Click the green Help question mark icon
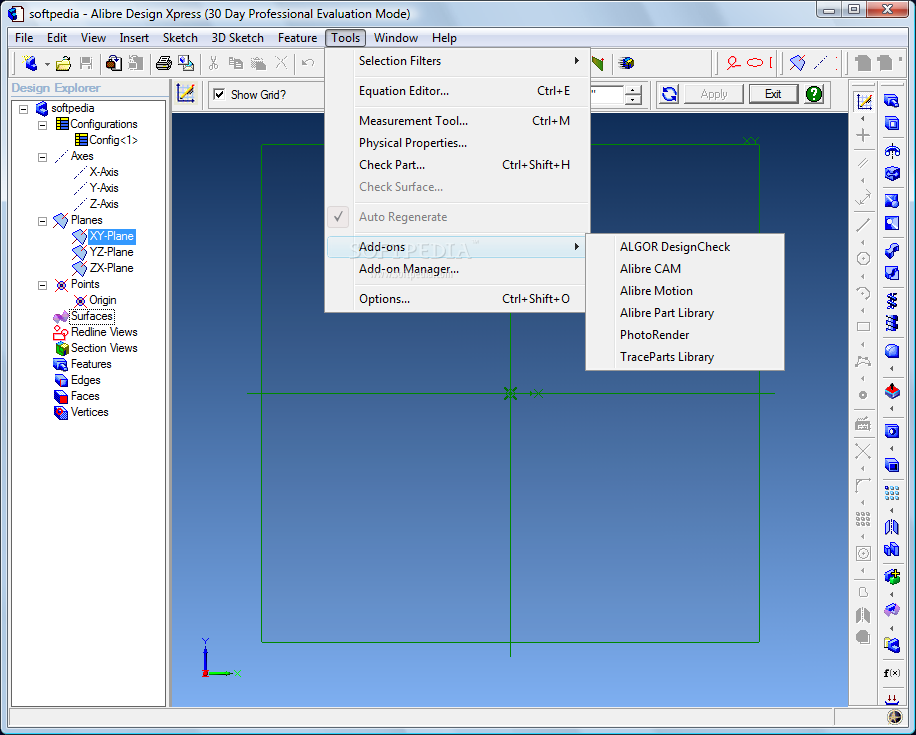Viewport: 916px width, 735px height. [814, 93]
